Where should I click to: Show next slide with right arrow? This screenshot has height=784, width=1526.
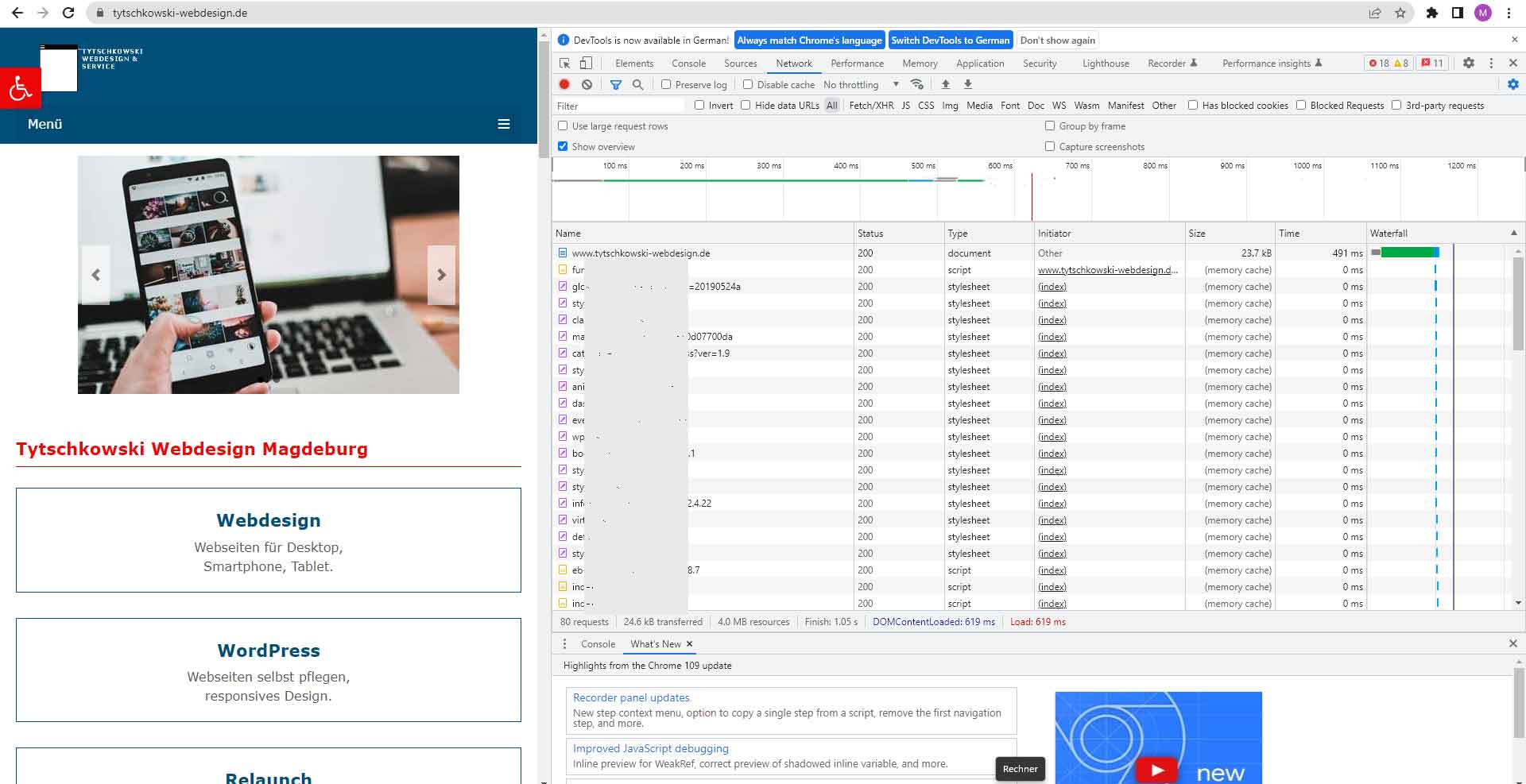coord(441,275)
